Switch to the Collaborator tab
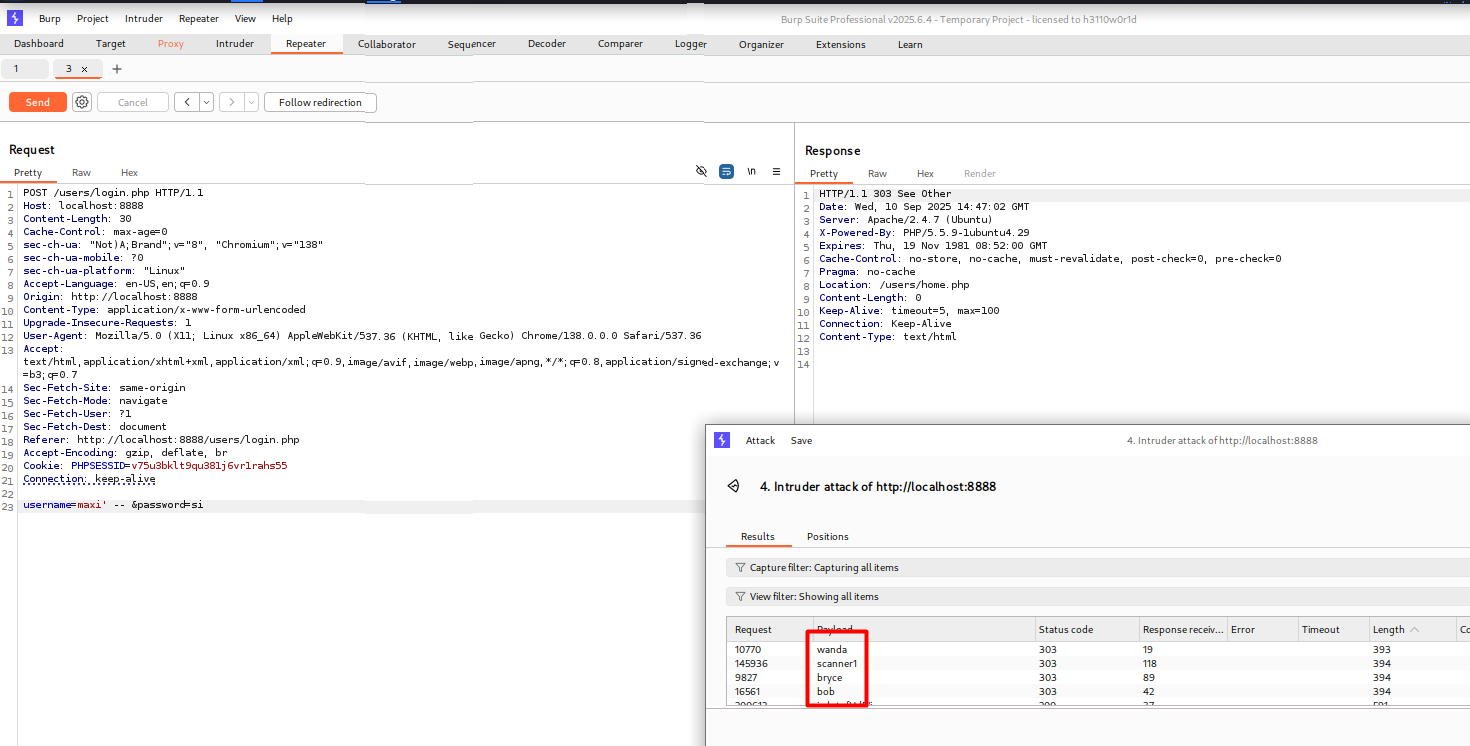 (387, 44)
